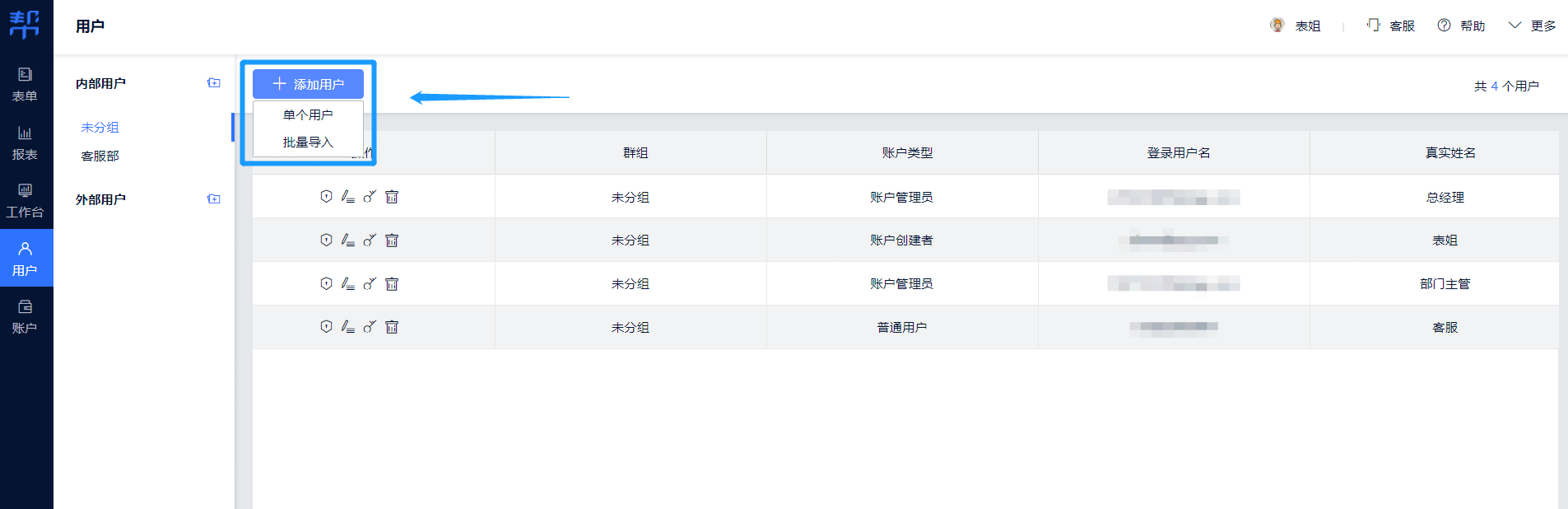Click the key password icon for 部门主管
1568x509 pixels.
(370, 284)
